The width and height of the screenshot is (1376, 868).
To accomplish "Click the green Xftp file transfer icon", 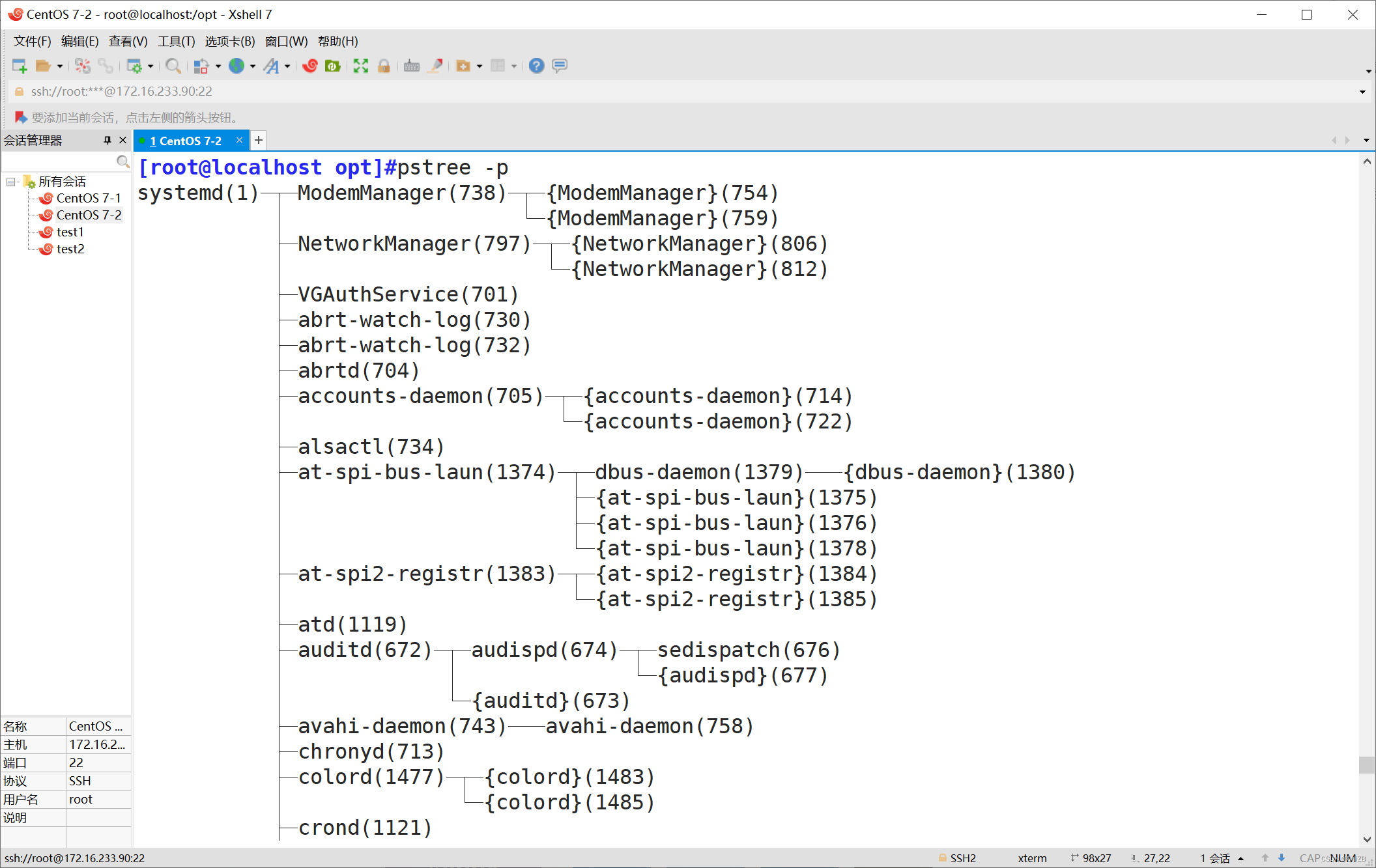I will pyautogui.click(x=333, y=66).
